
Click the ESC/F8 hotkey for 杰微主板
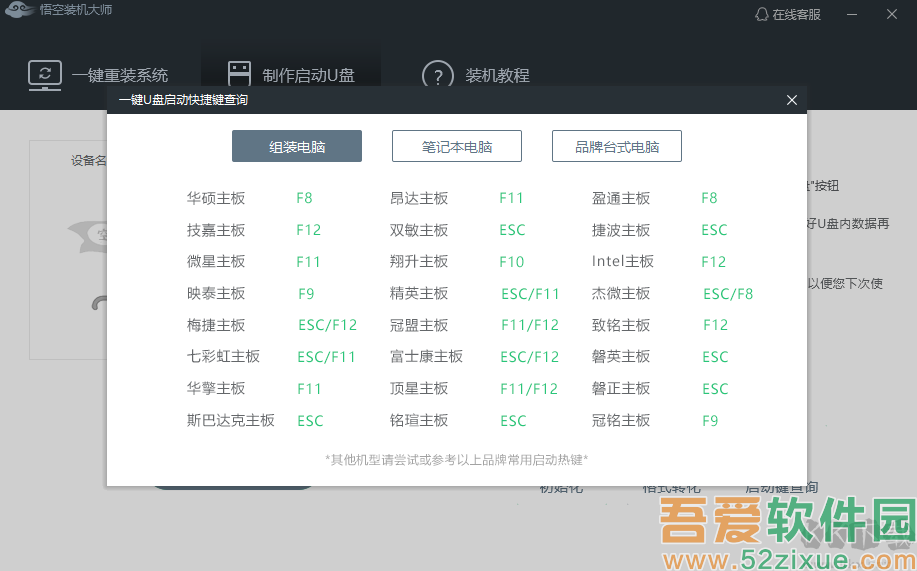728,294
